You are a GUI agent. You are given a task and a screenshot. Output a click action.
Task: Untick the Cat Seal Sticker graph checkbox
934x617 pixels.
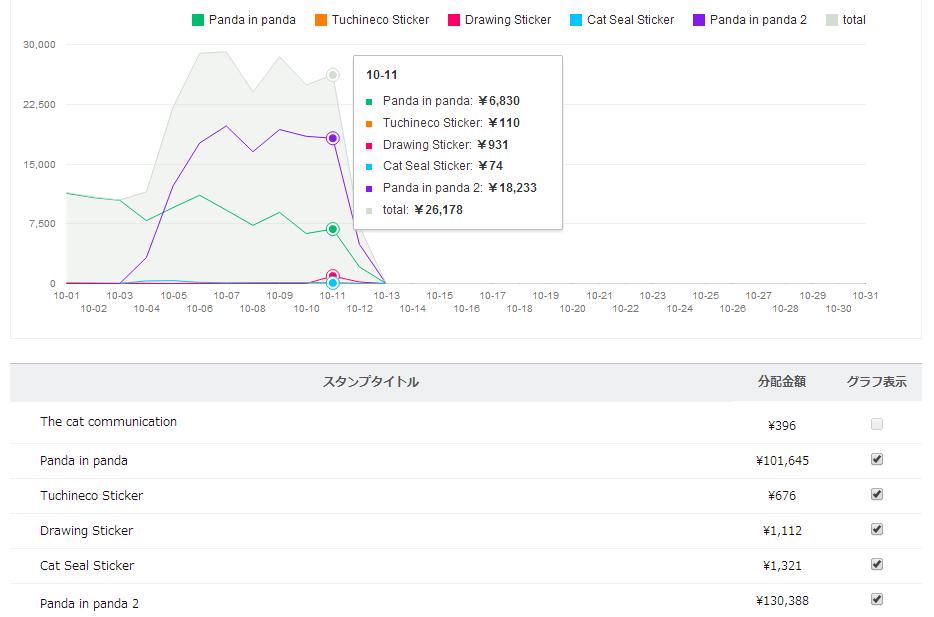click(877, 564)
